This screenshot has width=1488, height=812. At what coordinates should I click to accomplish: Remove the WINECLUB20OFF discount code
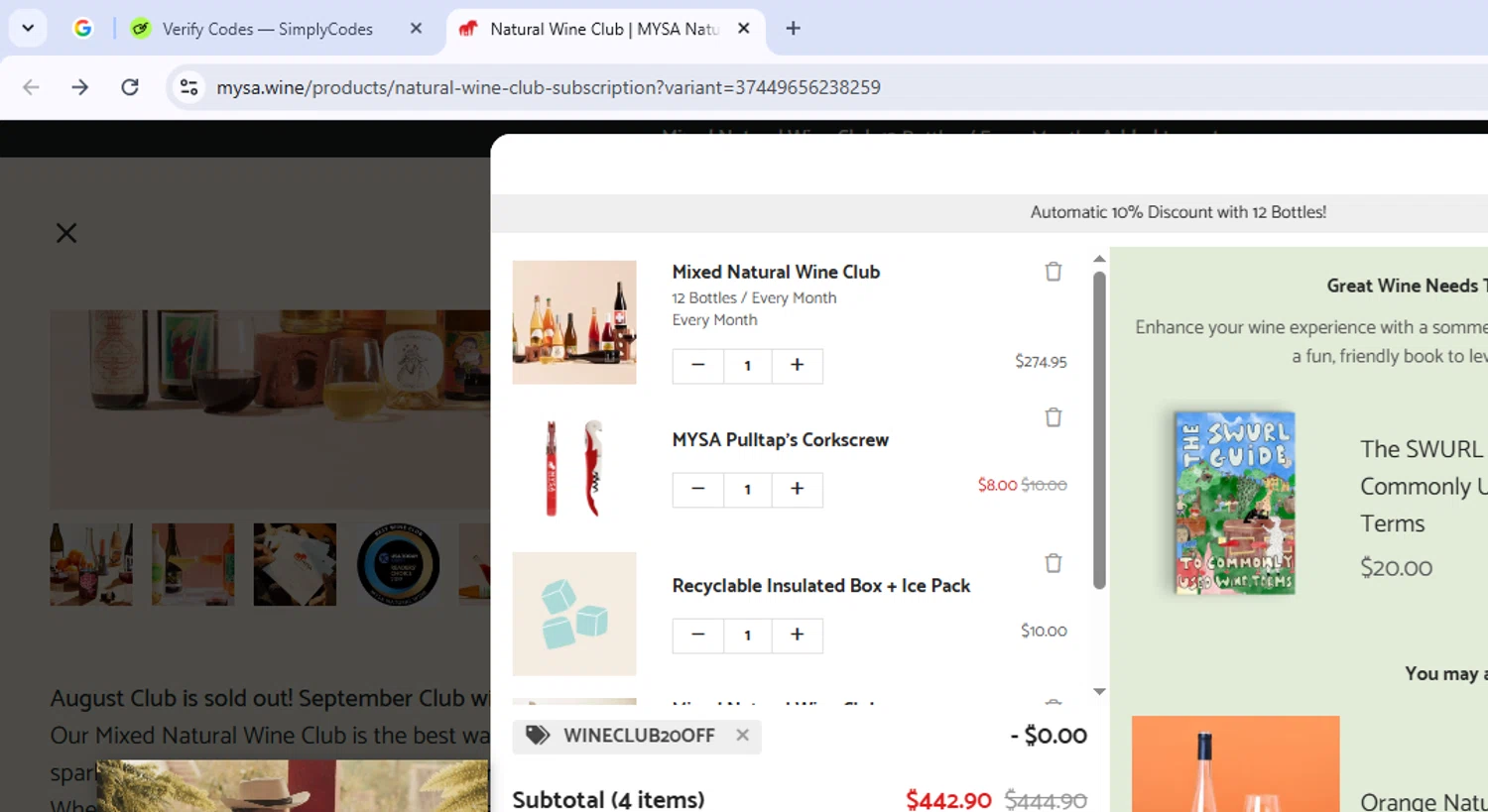point(742,735)
